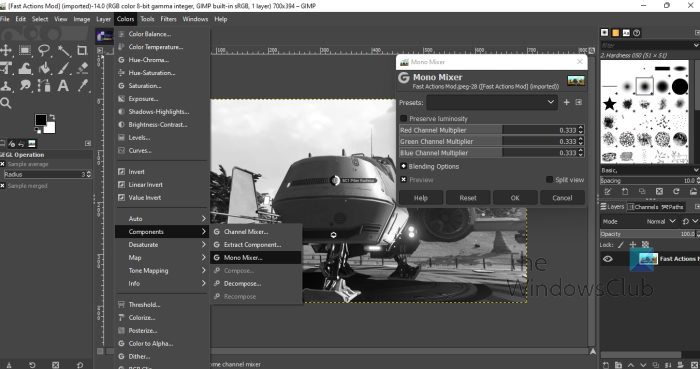Screen dimensions: 700x369
Task: Select the Smudge tool
Action: (x=25, y=85)
